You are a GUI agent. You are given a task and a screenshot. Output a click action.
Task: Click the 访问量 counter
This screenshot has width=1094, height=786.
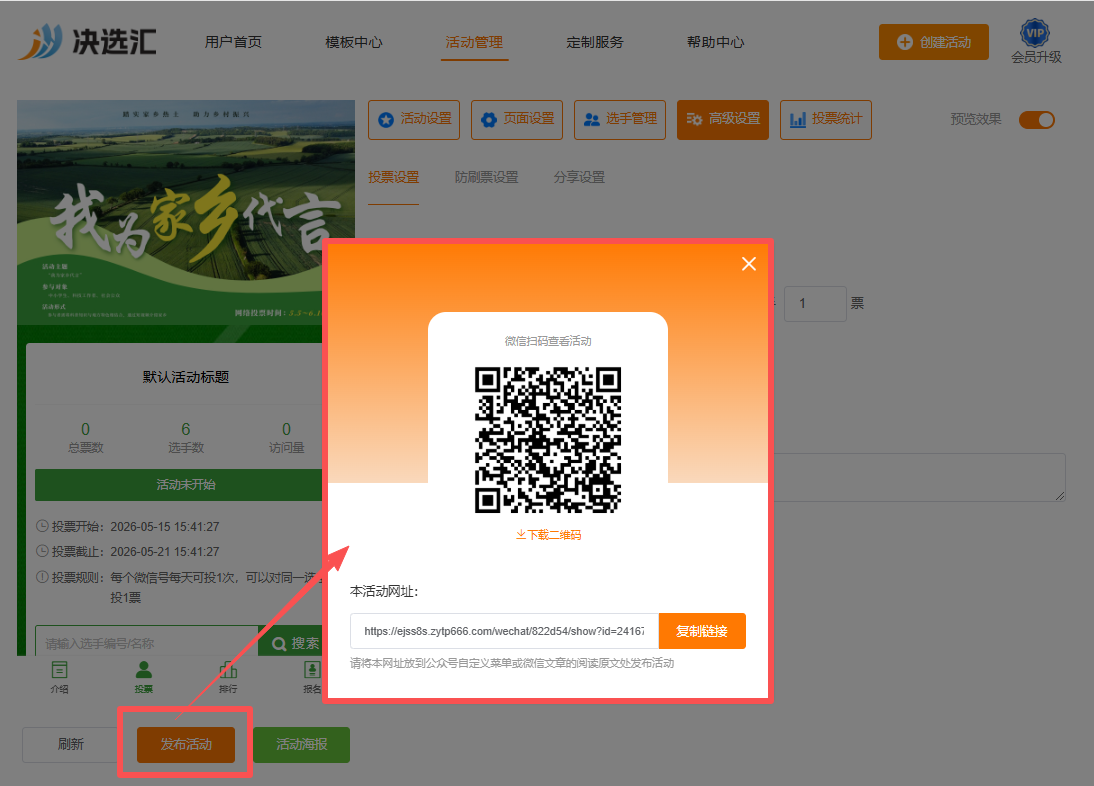coord(286,437)
